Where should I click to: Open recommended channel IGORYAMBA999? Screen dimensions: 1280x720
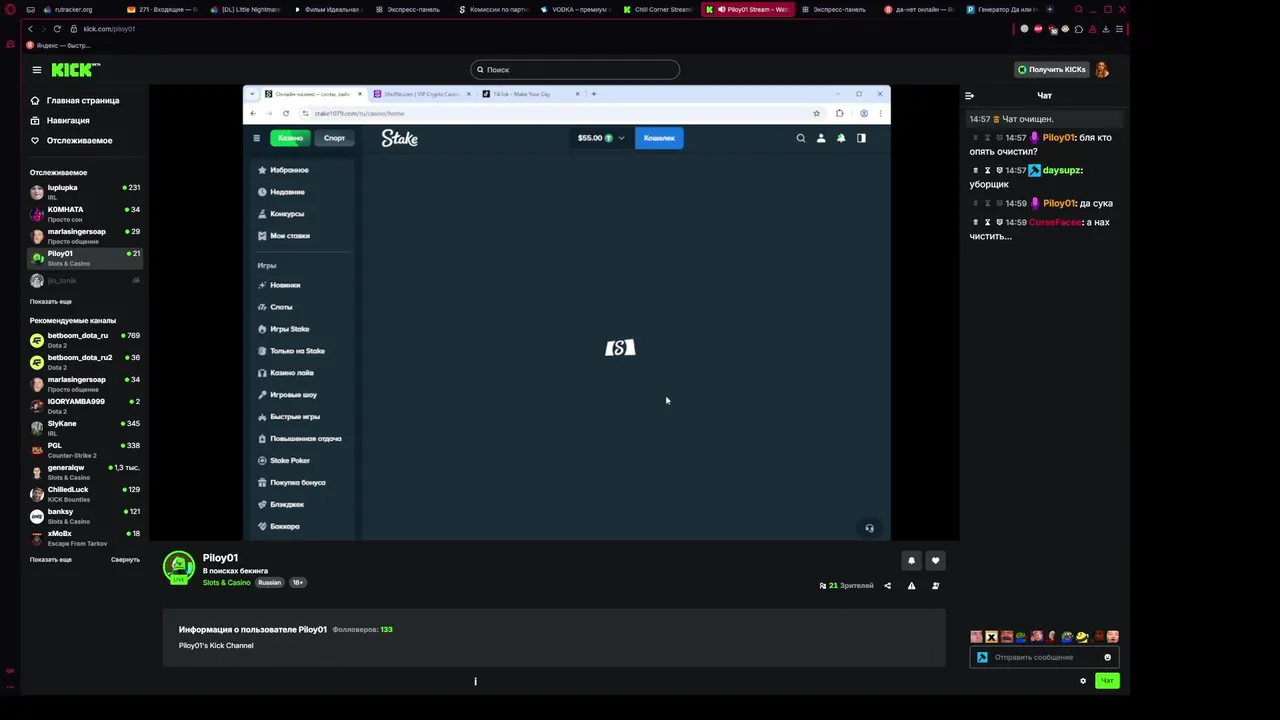coord(85,406)
